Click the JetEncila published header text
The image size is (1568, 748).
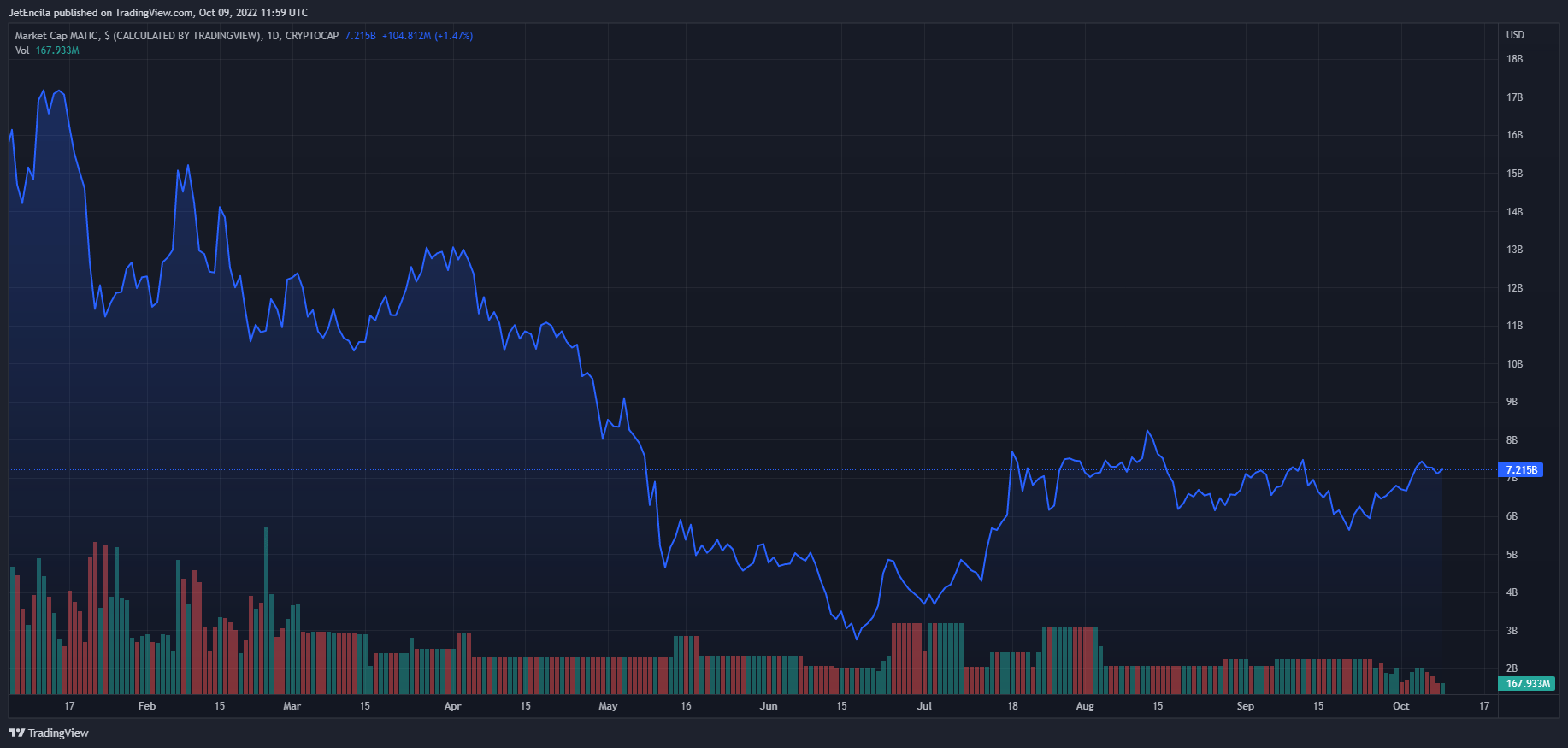point(158,13)
